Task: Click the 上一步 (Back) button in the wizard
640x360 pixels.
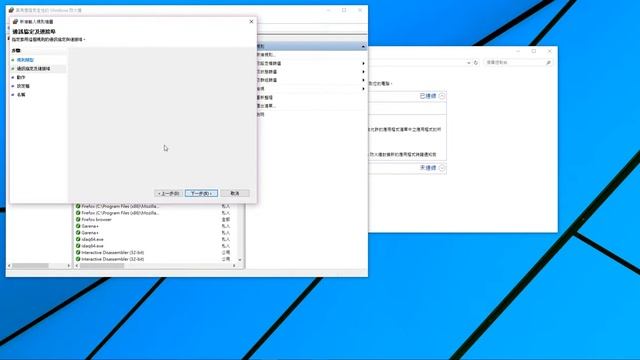Action: (169, 193)
